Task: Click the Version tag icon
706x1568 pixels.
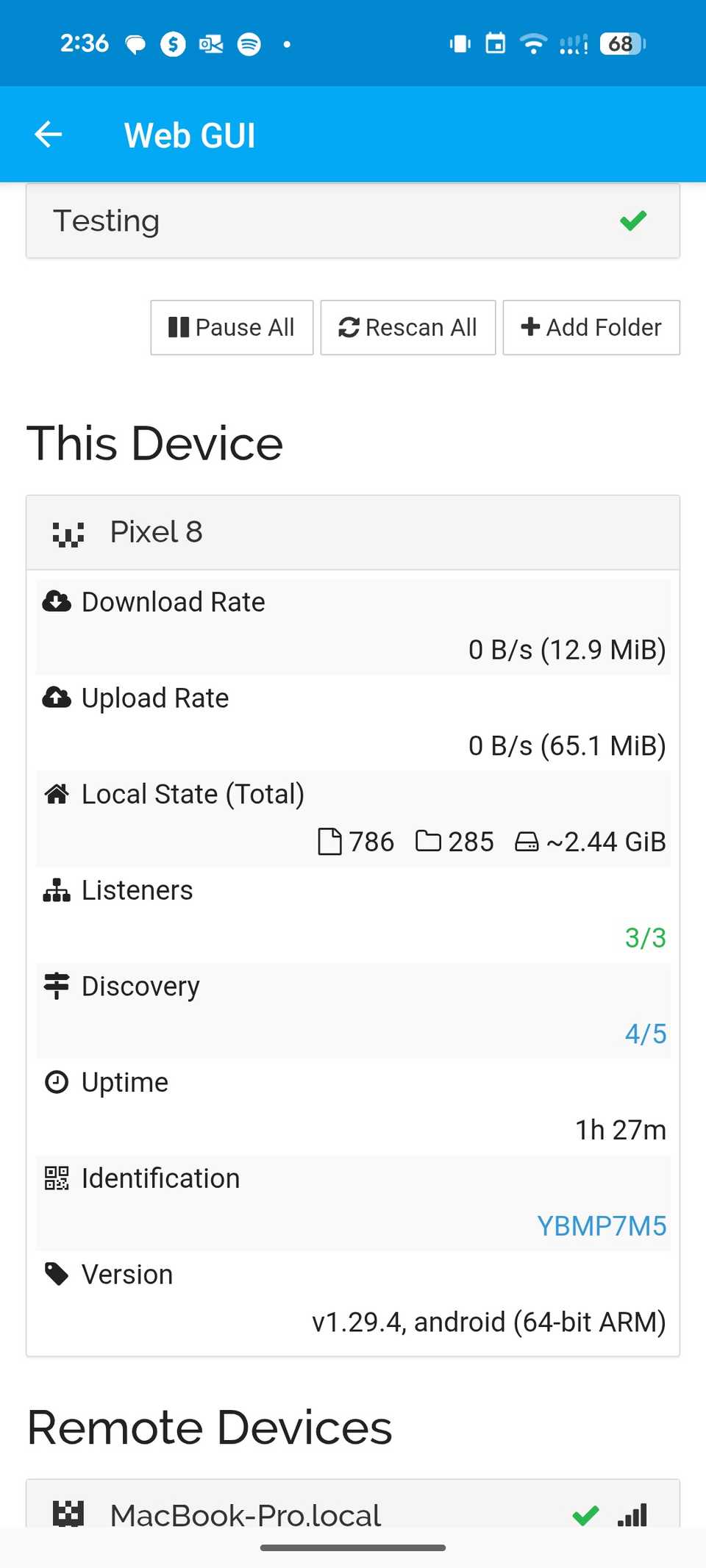Action: point(57,1274)
